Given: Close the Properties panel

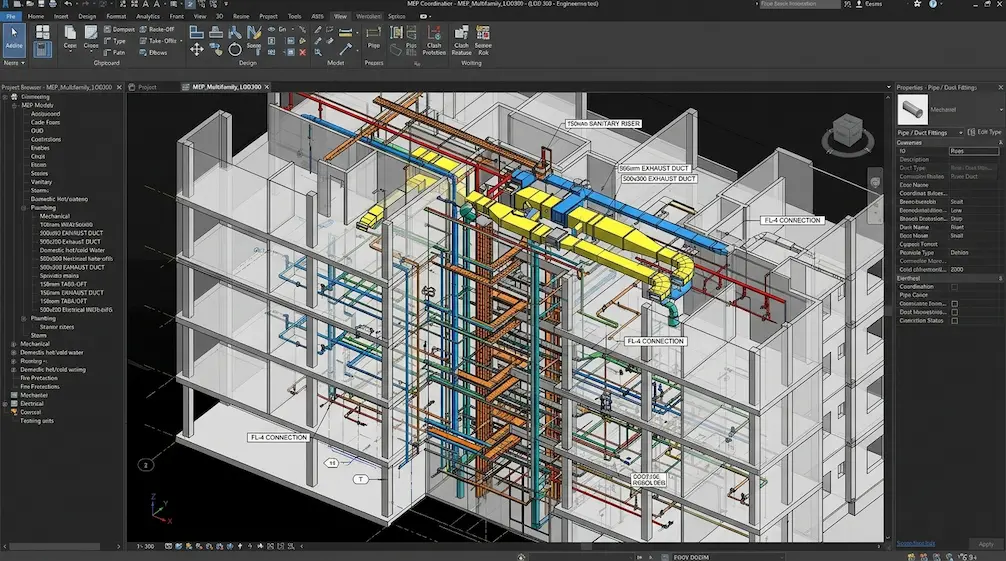Looking at the screenshot, I should 1000,87.
